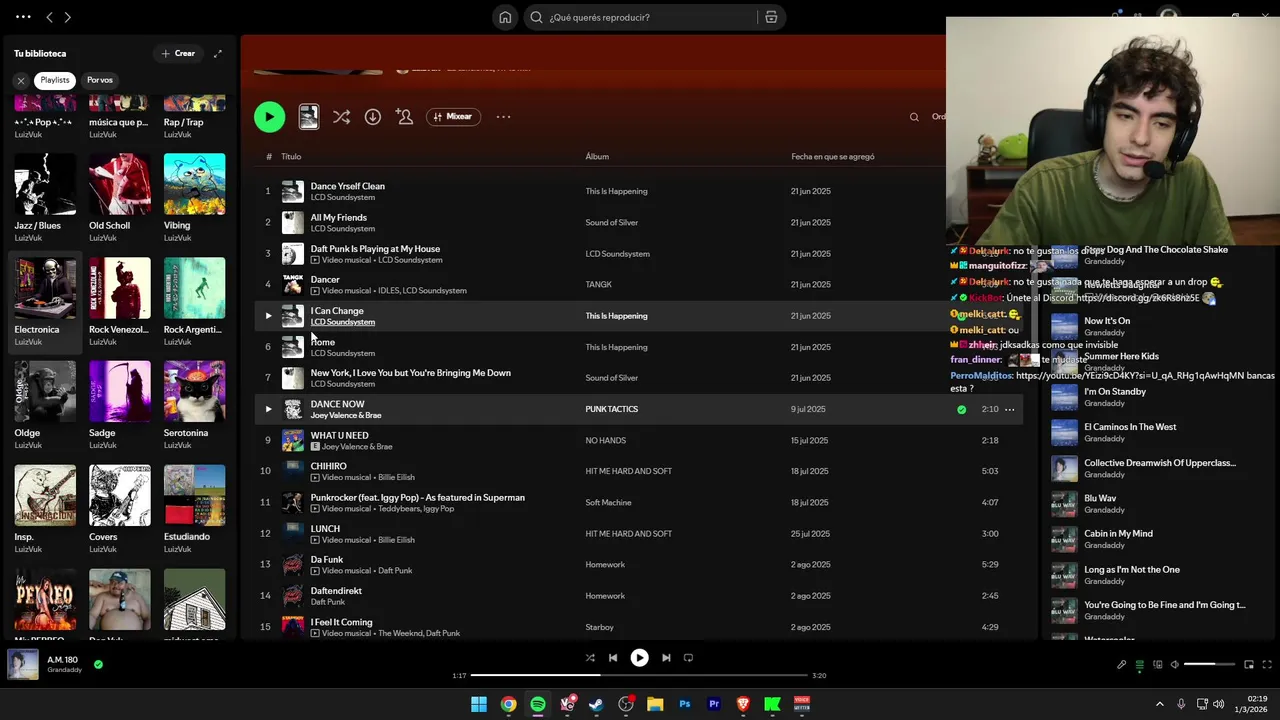Search within the playlist using magnifier icon
Viewport: 1280px width, 720px height.
click(914, 117)
